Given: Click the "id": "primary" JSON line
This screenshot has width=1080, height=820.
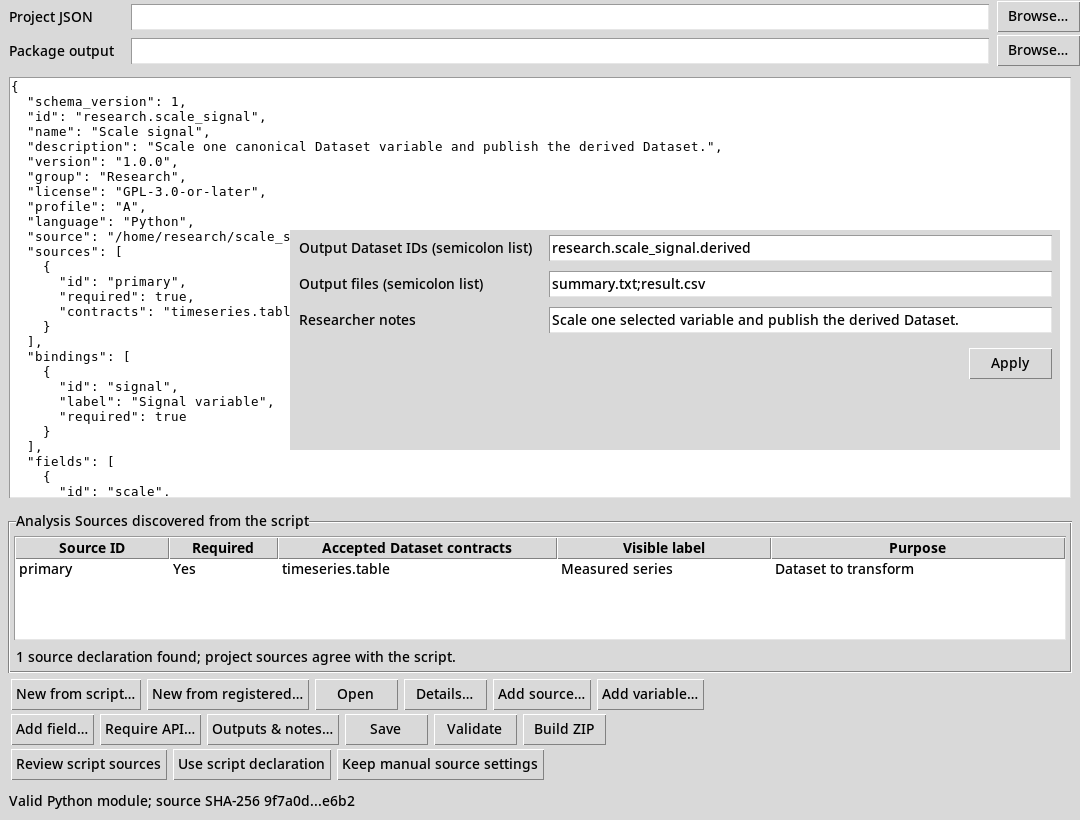Looking at the screenshot, I should click(x=123, y=282).
